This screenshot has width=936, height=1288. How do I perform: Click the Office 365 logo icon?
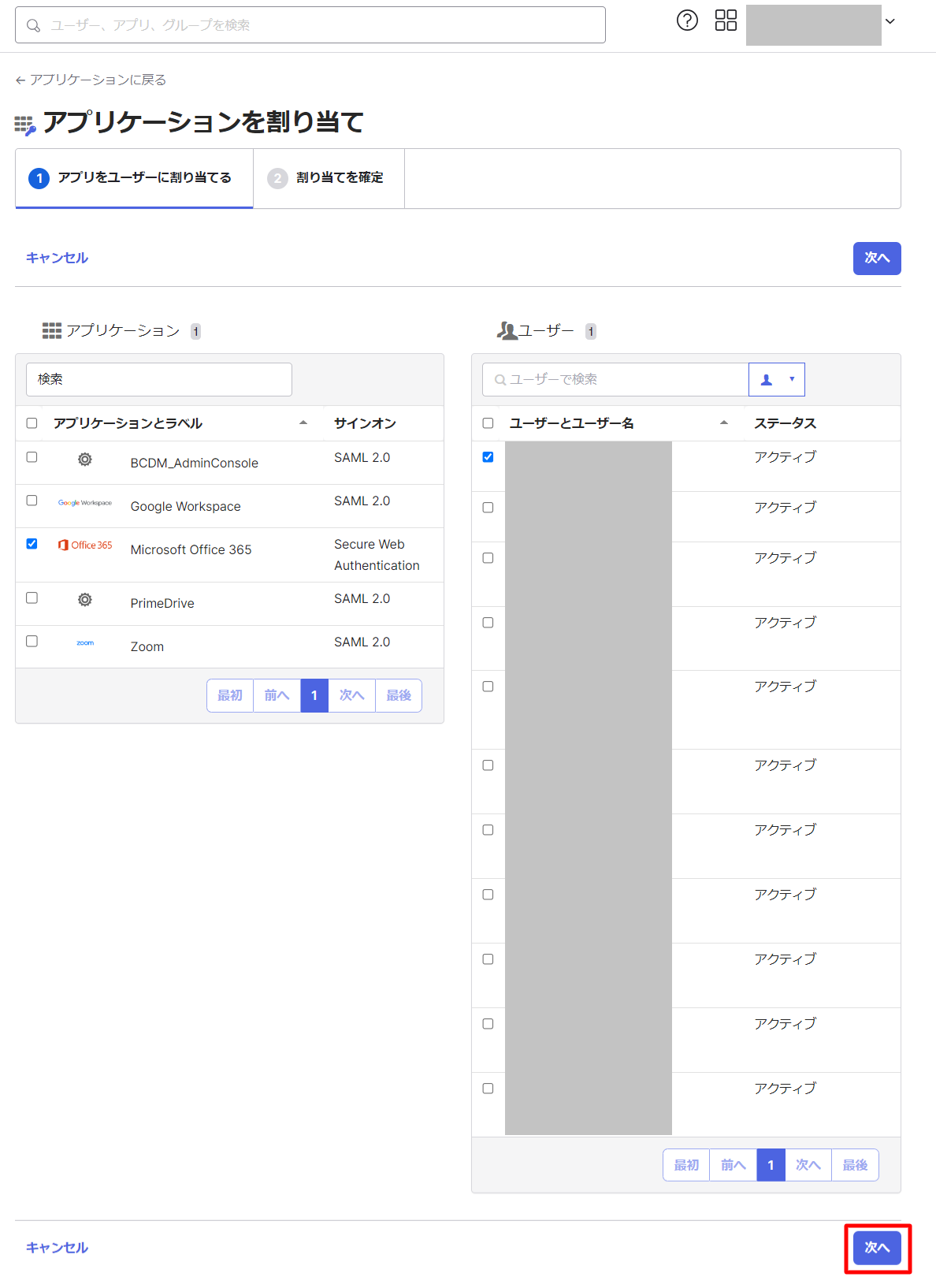pos(85,545)
